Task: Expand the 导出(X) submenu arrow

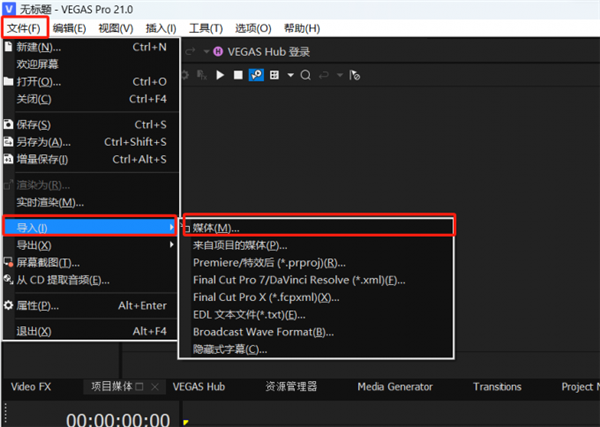Action: pos(171,245)
